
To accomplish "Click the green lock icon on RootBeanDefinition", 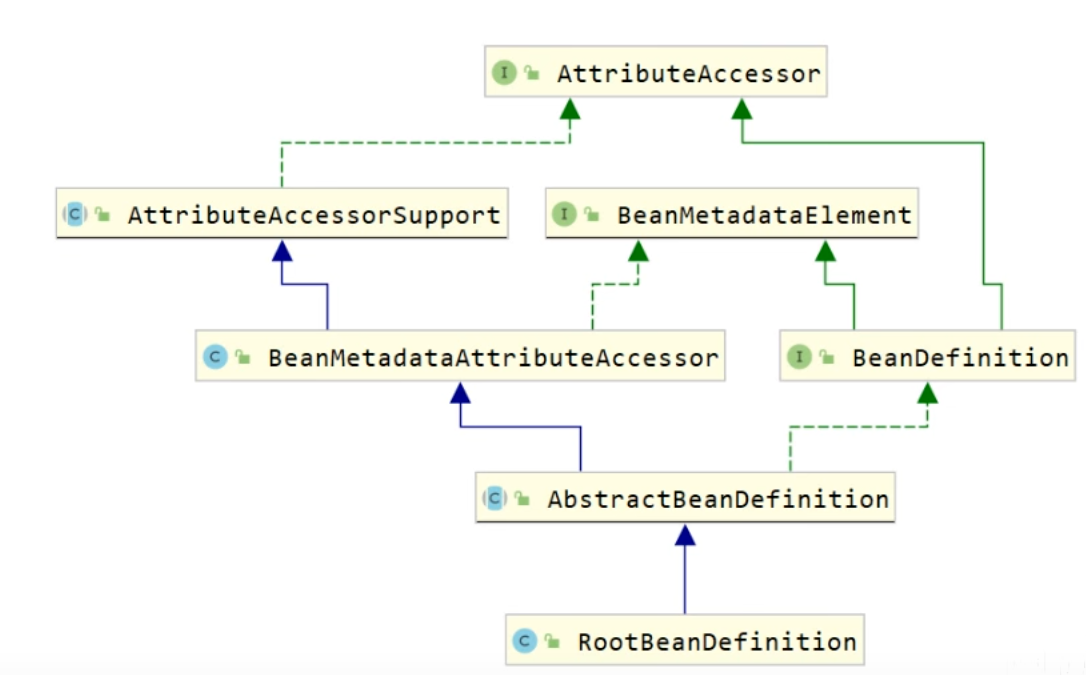I will (552, 643).
